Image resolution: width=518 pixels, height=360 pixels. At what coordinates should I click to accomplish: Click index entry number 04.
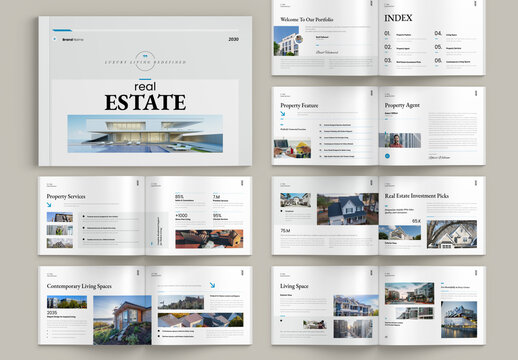(438, 33)
